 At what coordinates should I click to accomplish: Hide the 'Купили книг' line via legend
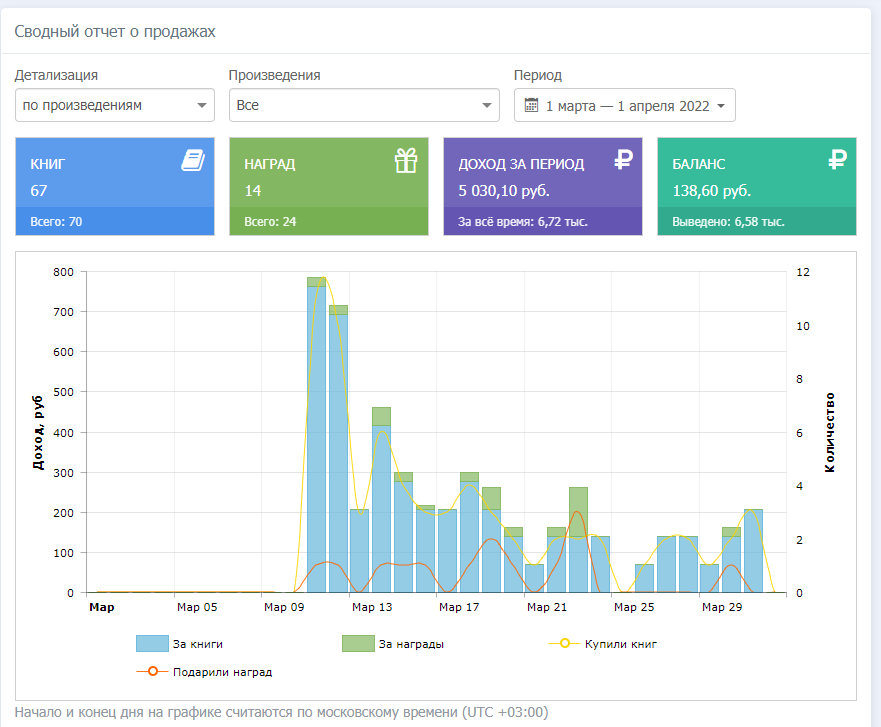tap(620, 644)
